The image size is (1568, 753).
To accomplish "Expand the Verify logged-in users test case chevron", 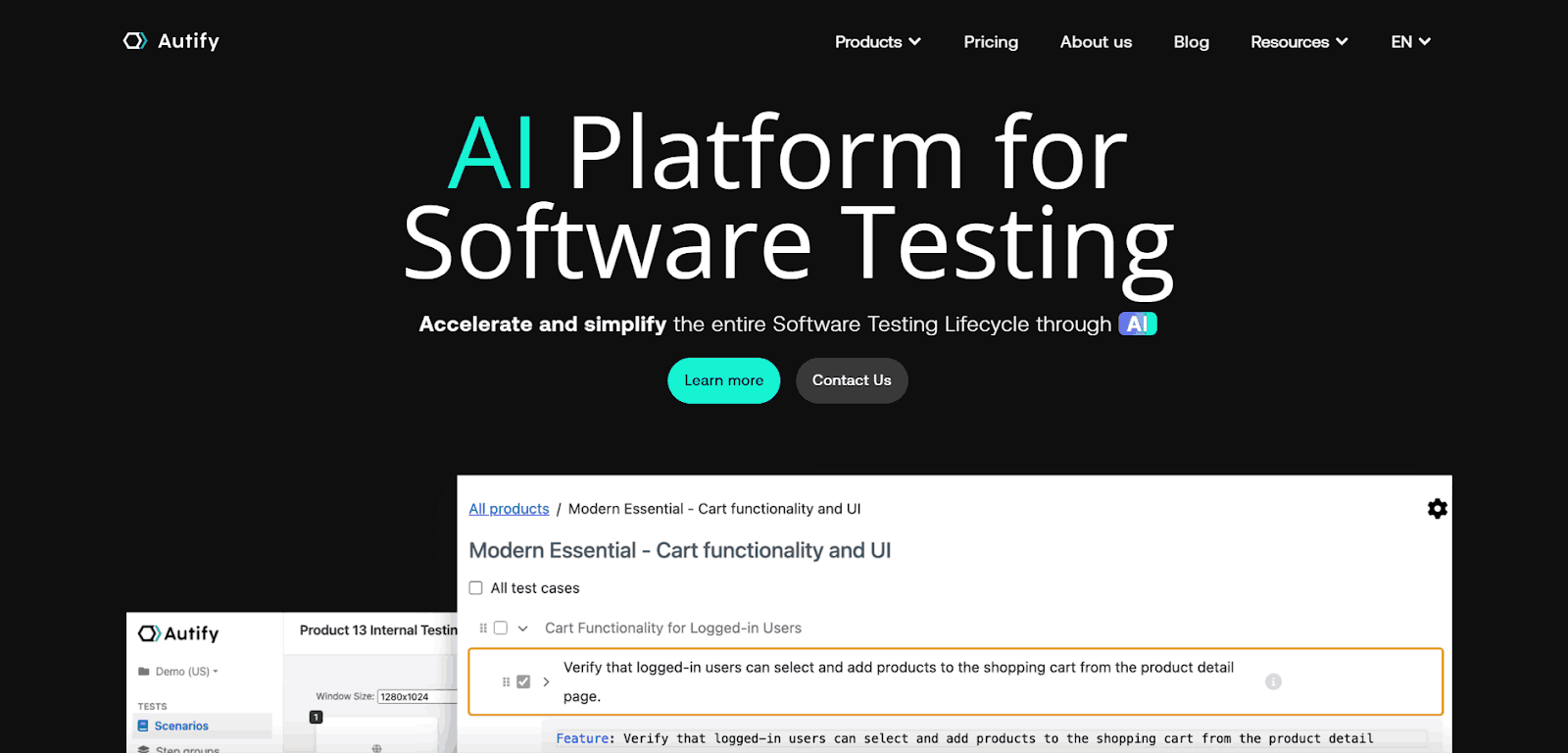I will (x=546, y=681).
